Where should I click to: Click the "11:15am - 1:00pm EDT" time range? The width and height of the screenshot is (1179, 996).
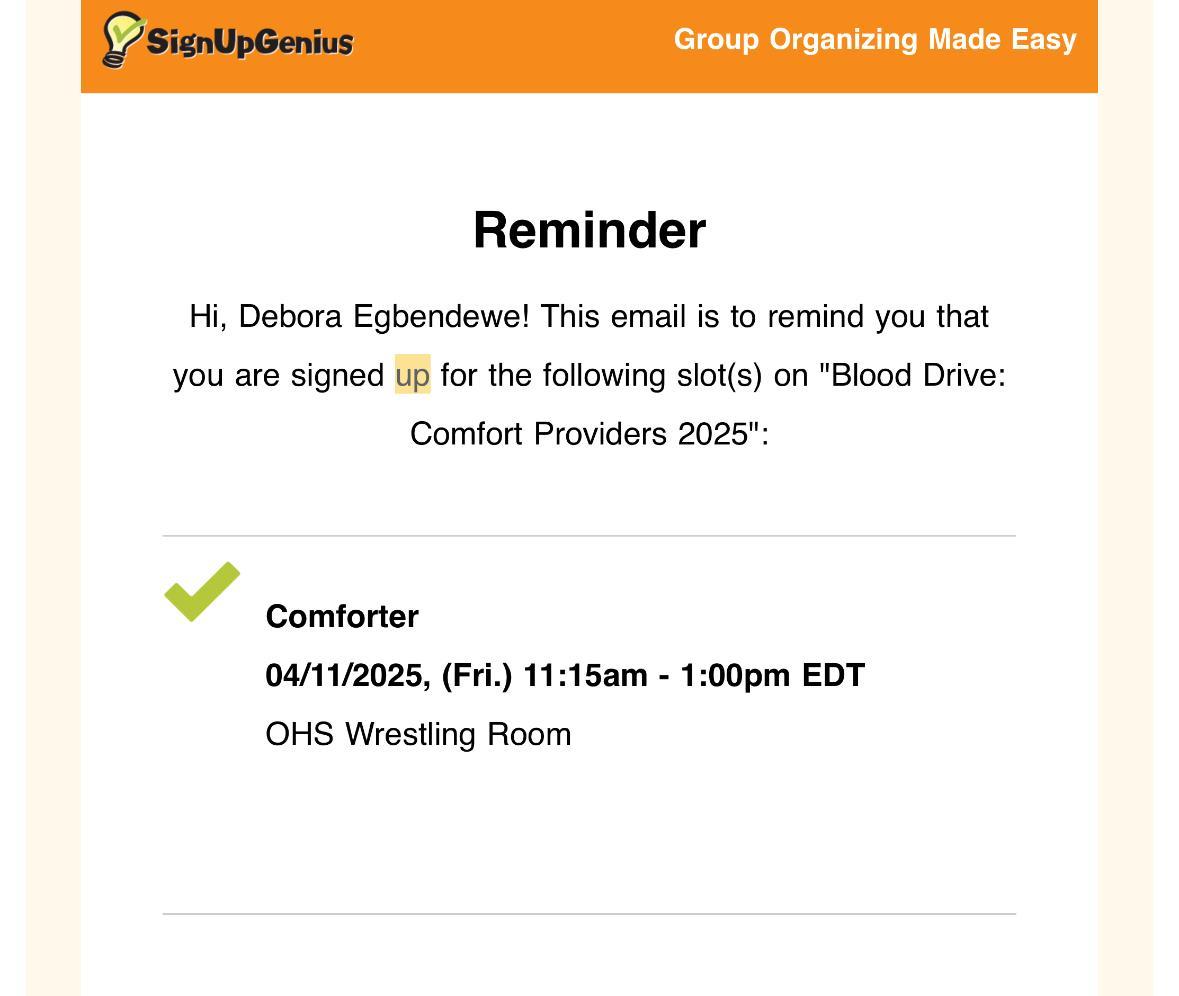point(693,676)
